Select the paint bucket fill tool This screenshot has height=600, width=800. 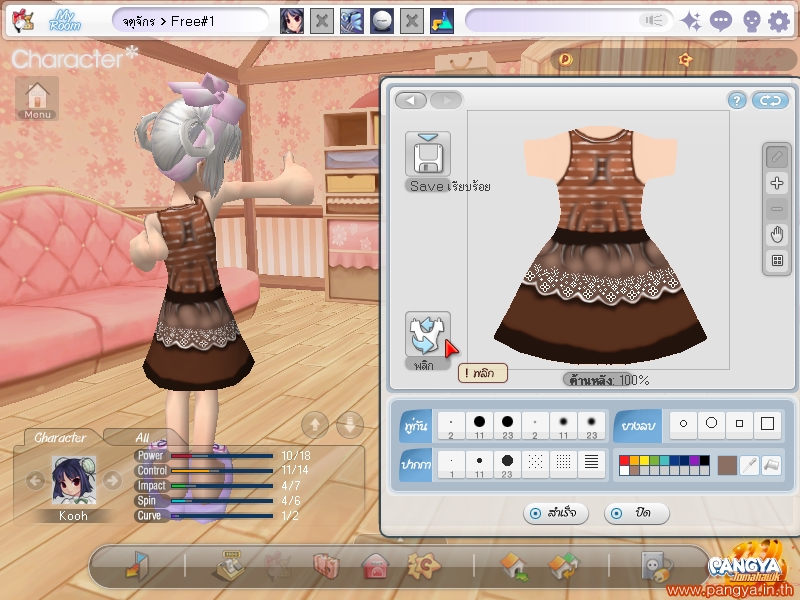[x=771, y=465]
